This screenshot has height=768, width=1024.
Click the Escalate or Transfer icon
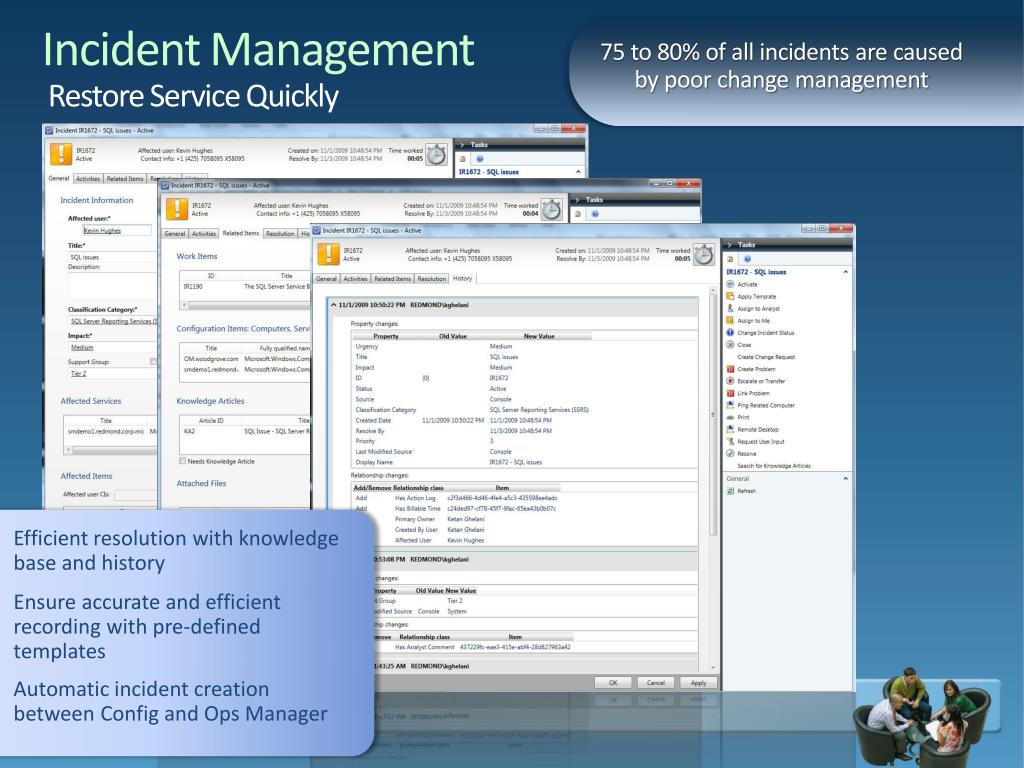click(730, 381)
